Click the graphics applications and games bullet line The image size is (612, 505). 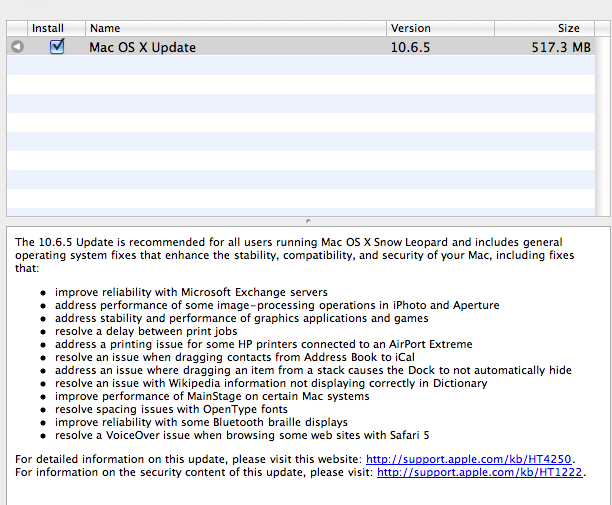pyautogui.click(x=242, y=318)
